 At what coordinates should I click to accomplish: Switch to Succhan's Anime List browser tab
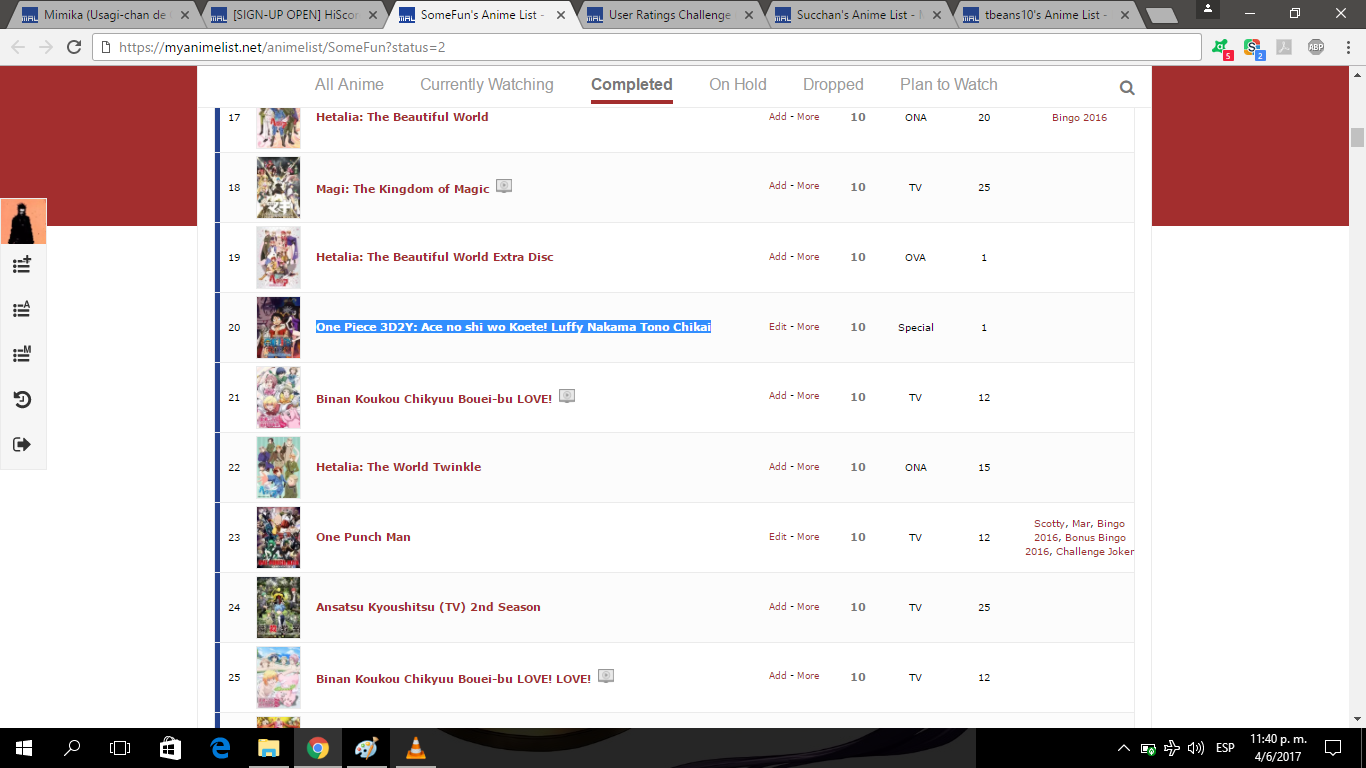(856, 15)
